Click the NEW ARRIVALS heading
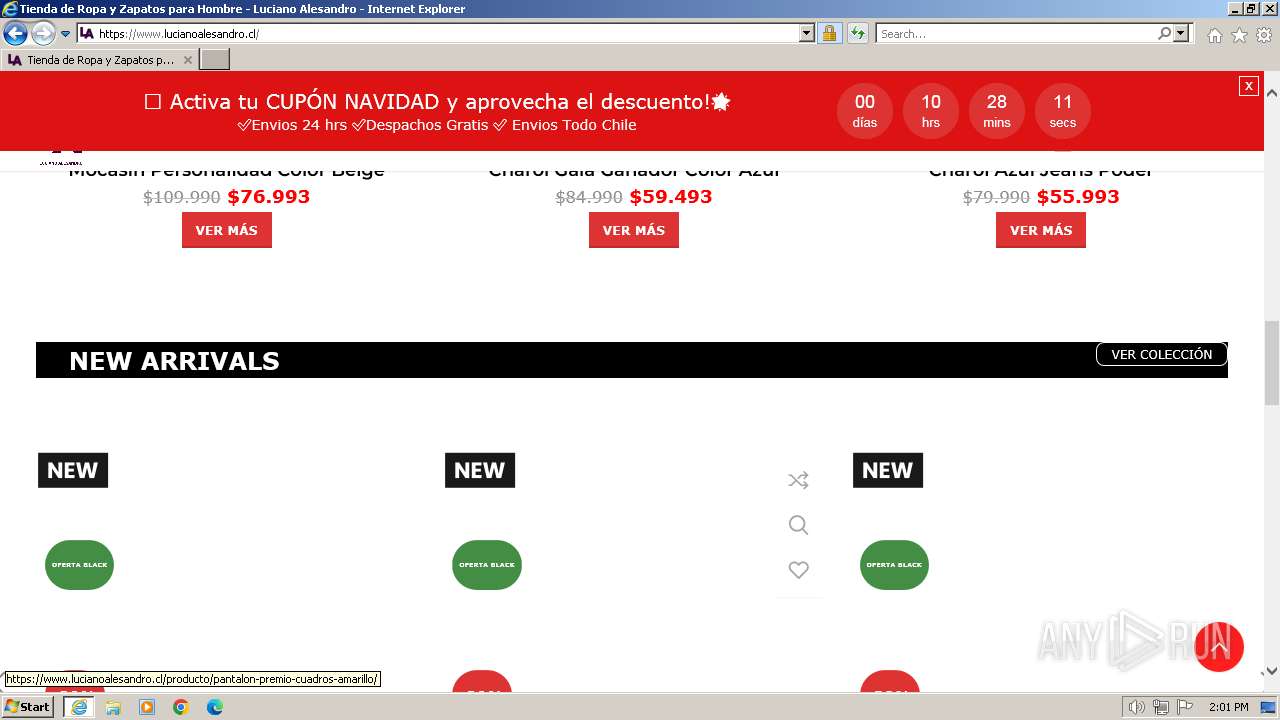This screenshot has width=1280, height=720. tap(174, 361)
